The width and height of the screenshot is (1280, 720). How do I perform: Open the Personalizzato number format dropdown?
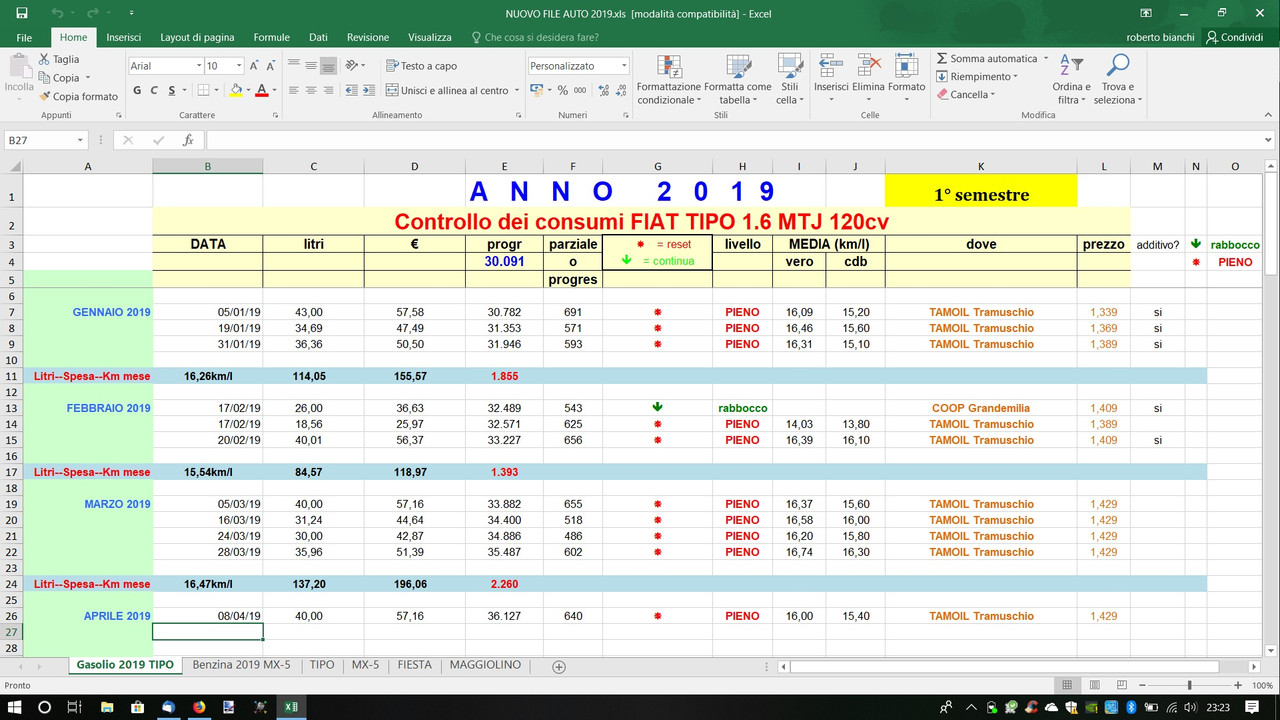pos(623,66)
